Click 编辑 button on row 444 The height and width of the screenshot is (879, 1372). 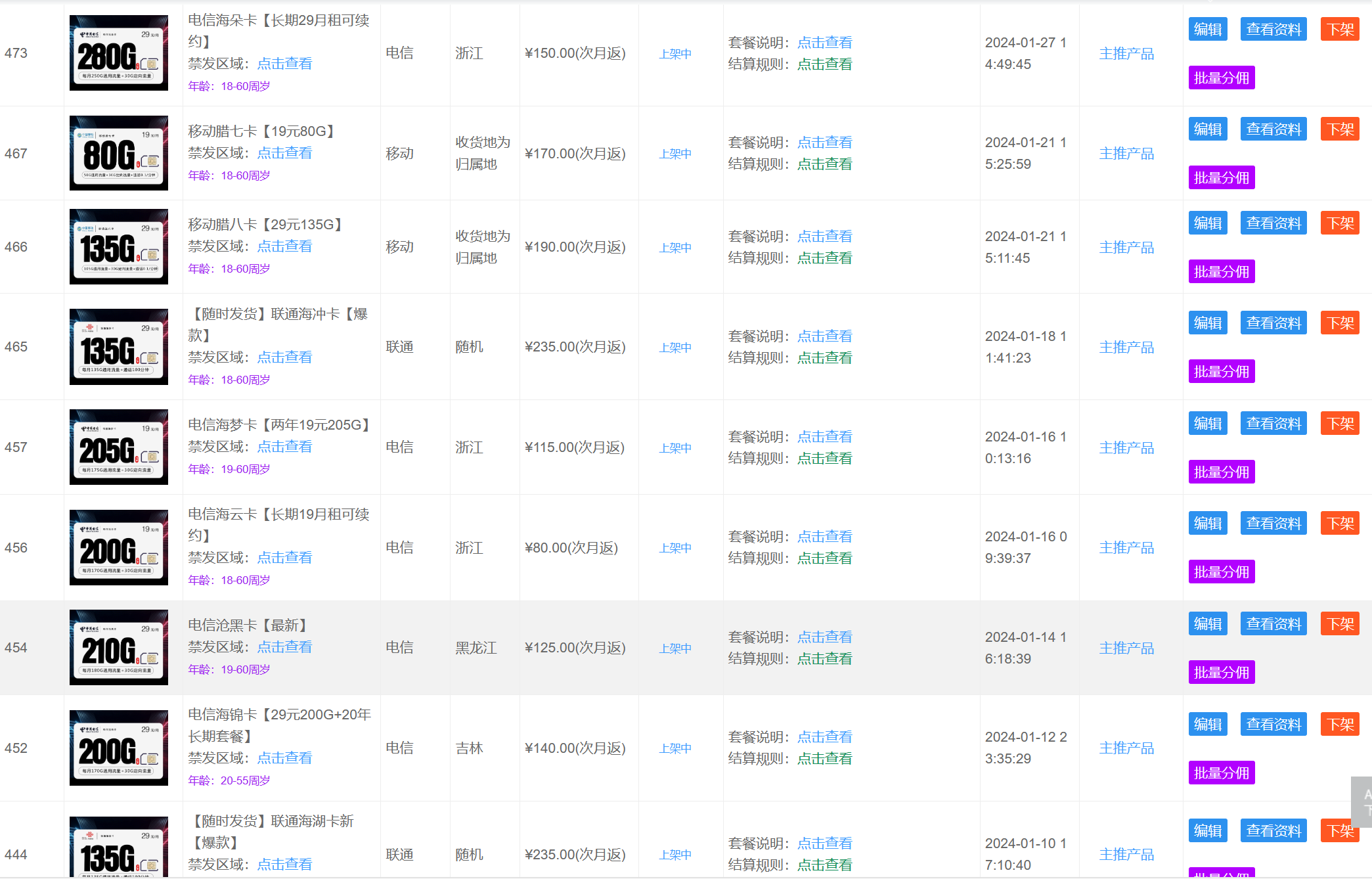(1207, 830)
